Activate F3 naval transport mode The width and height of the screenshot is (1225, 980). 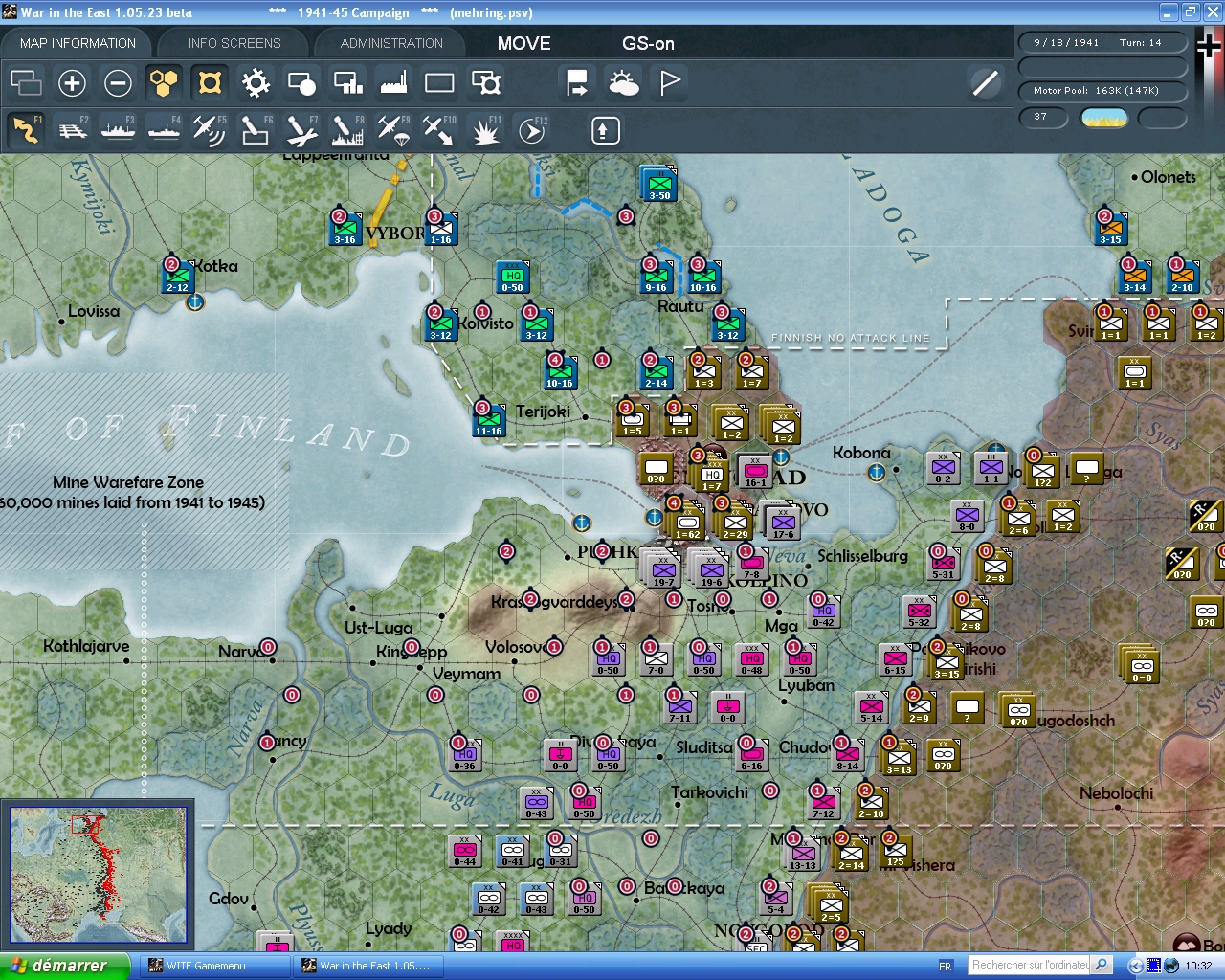click(118, 130)
